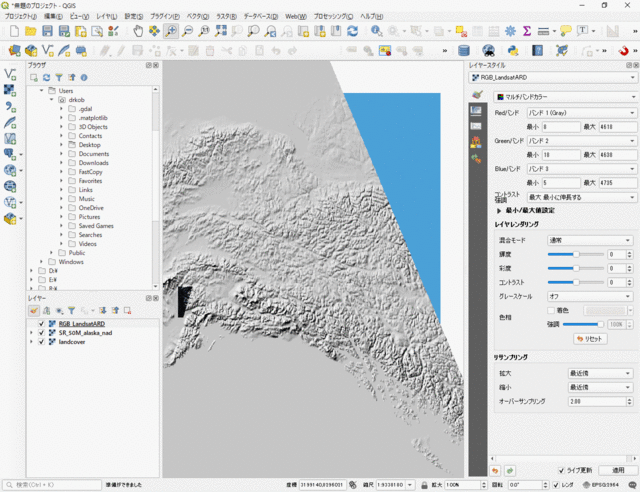Toggle the live update checkbox

[562, 470]
